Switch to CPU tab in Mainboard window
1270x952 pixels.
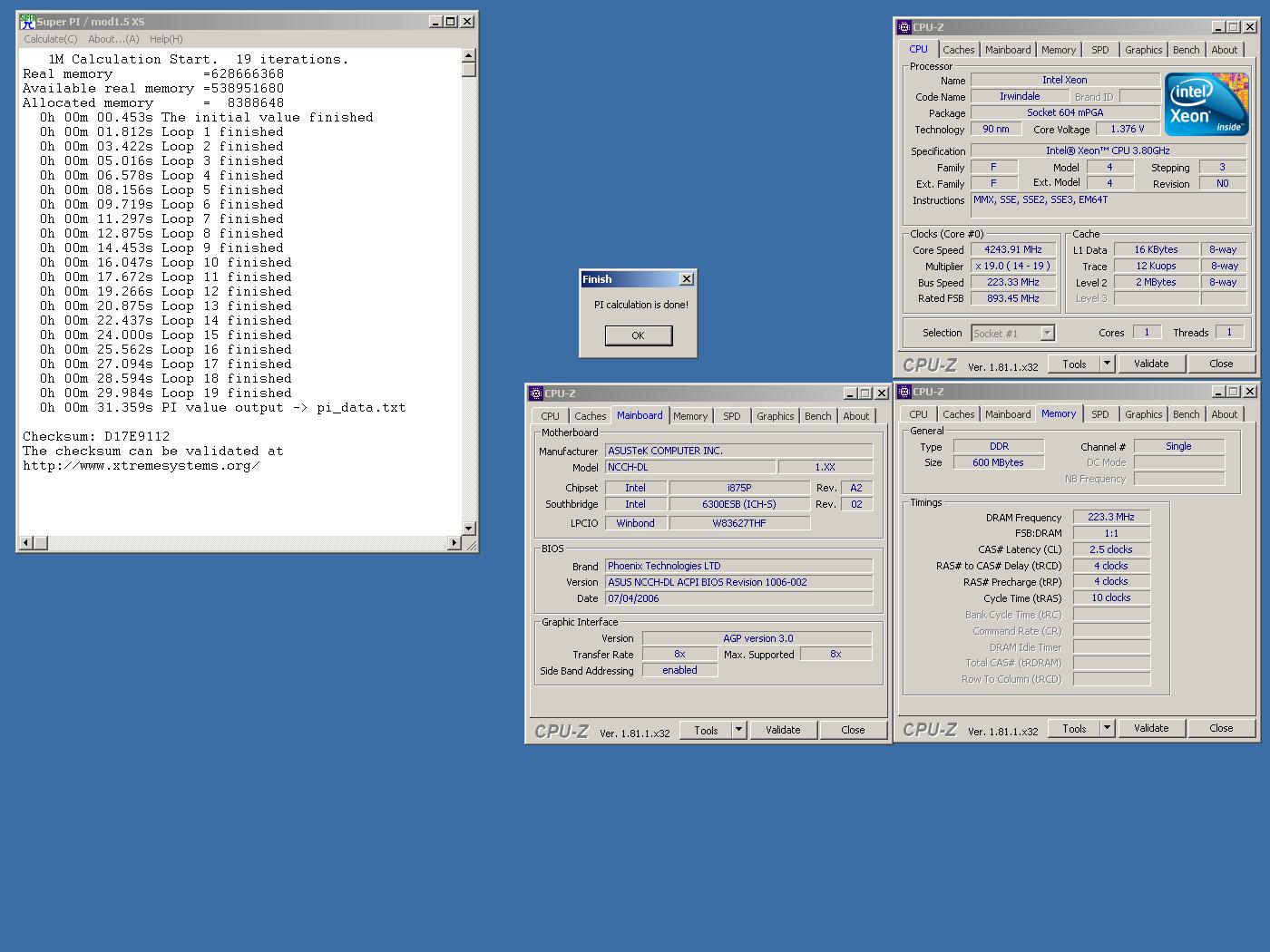[550, 416]
